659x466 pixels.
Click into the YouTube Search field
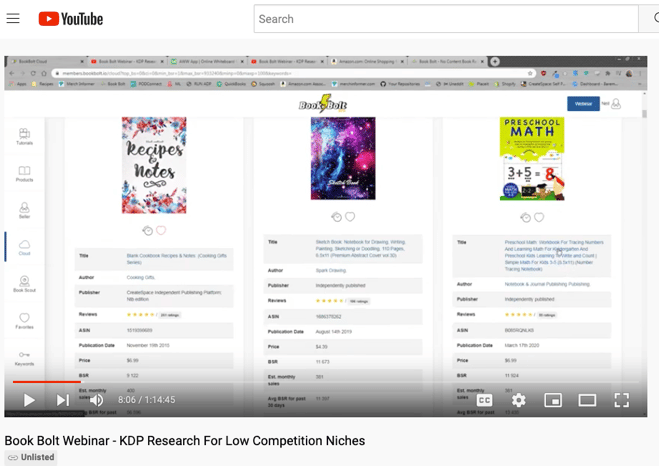(446, 19)
